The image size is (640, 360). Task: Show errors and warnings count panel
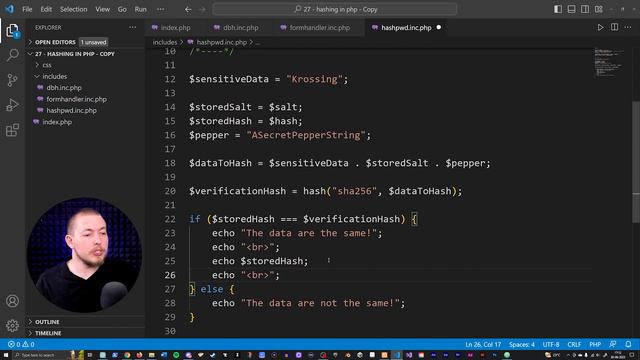pos(21,344)
